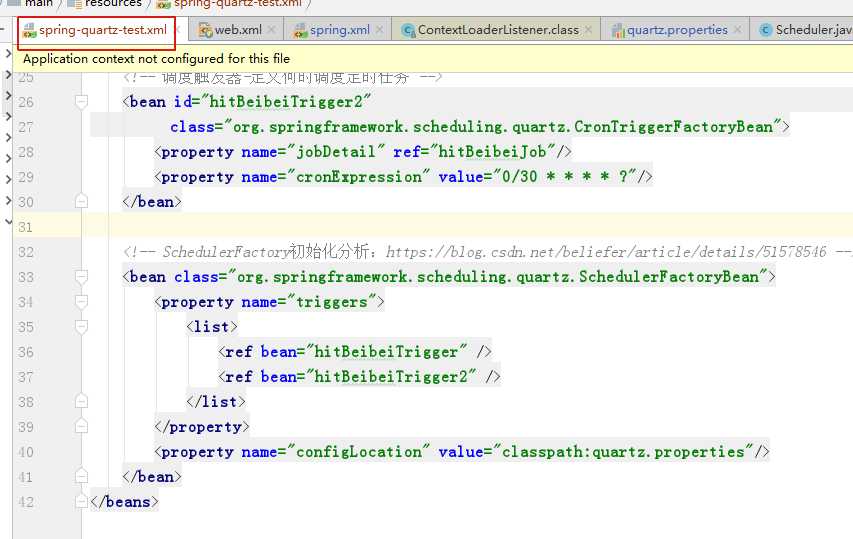Viewport: 853px width, 539px height.
Task: Click the cronExpression property name
Action: pyautogui.click(x=359, y=177)
